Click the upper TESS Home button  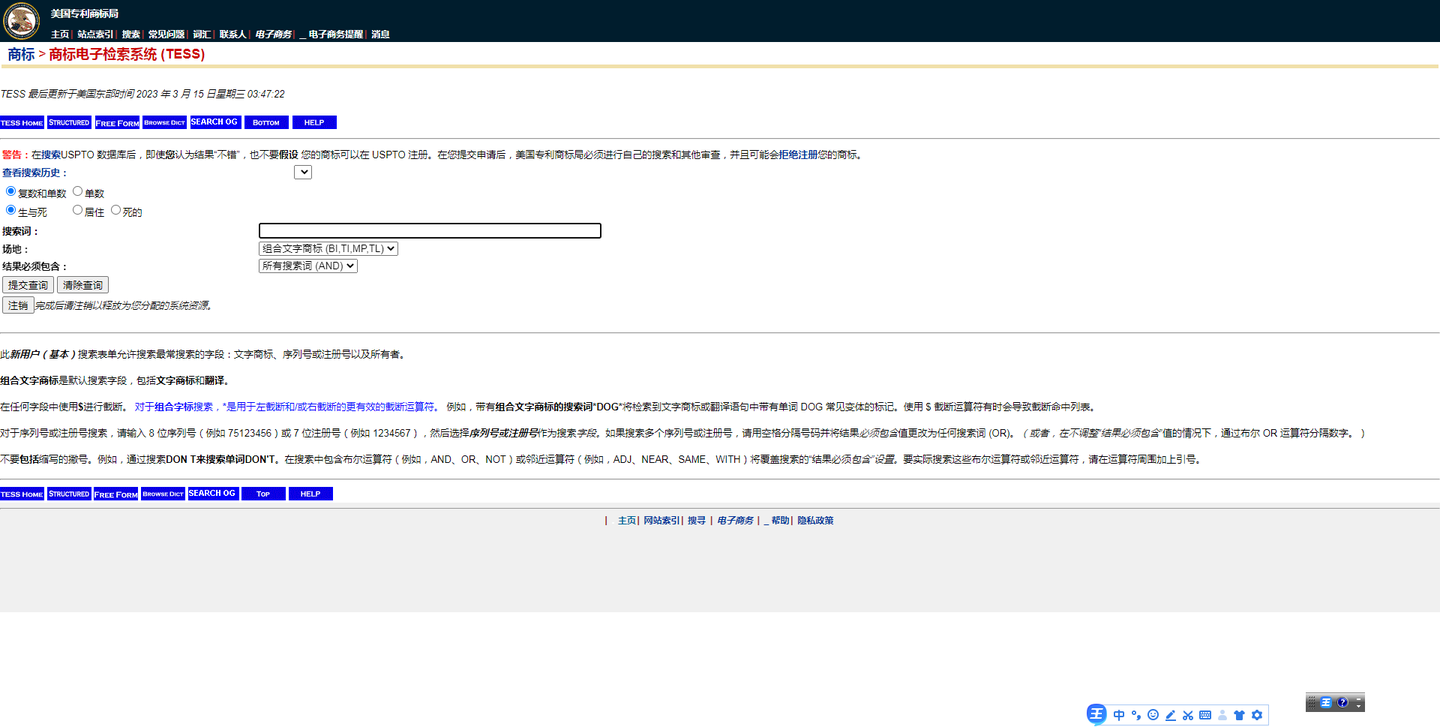coord(22,122)
